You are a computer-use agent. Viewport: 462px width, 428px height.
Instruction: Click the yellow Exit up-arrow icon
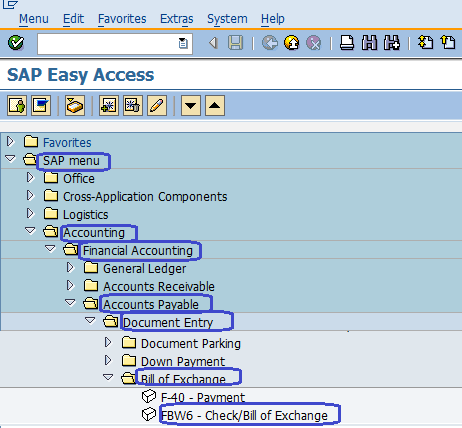pos(292,43)
